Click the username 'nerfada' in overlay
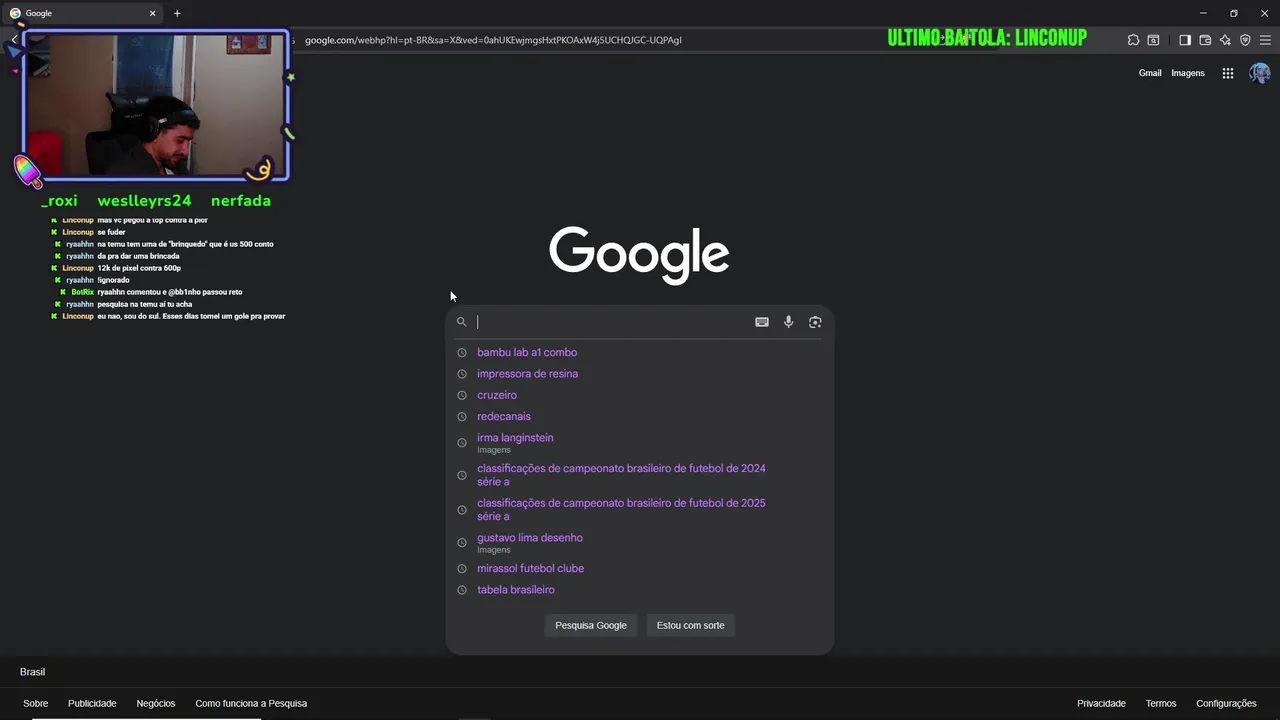Viewport: 1280px width, 720px height. point(241,201)
